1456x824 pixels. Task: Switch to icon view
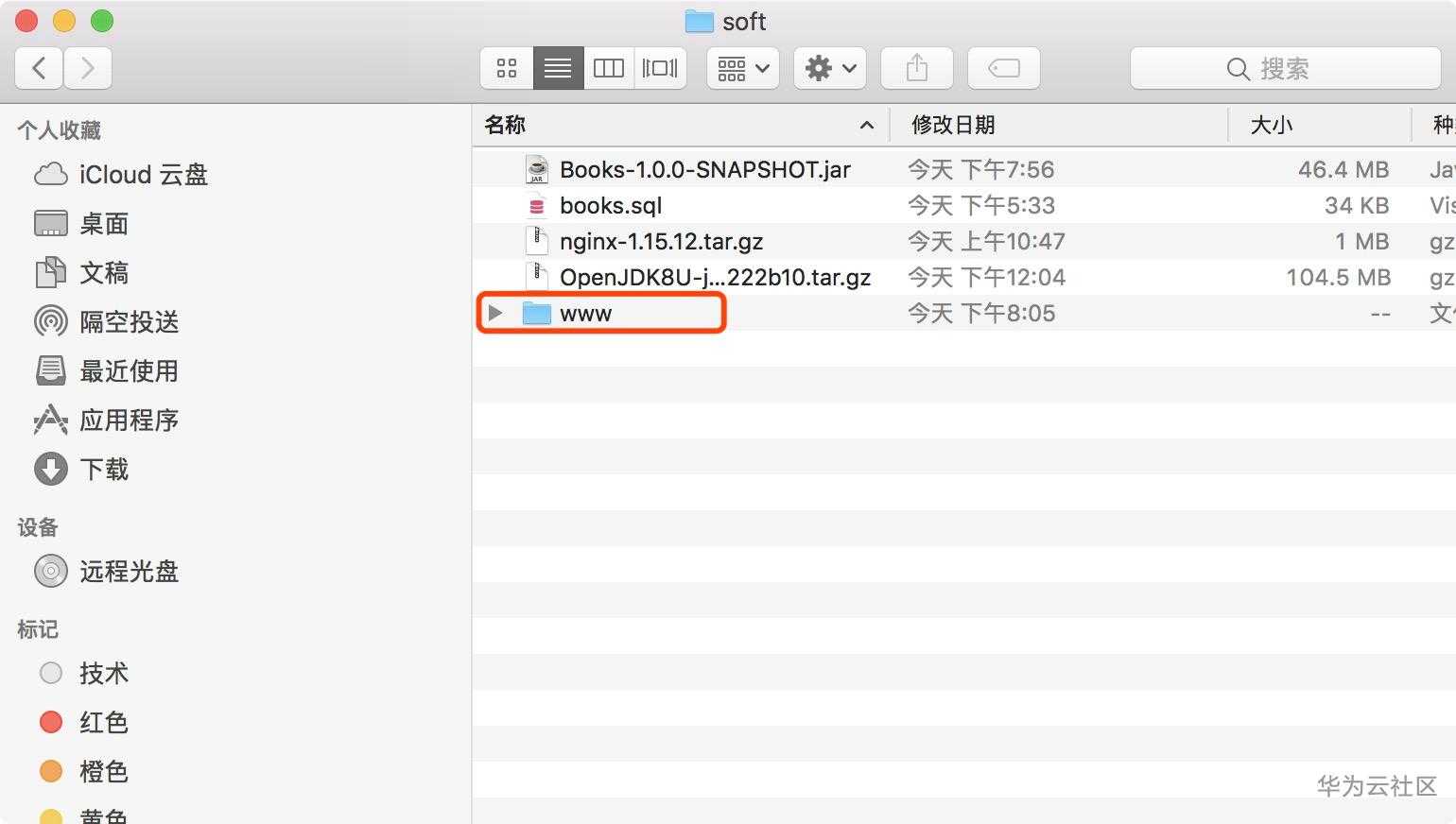click(x=507, y=68)
